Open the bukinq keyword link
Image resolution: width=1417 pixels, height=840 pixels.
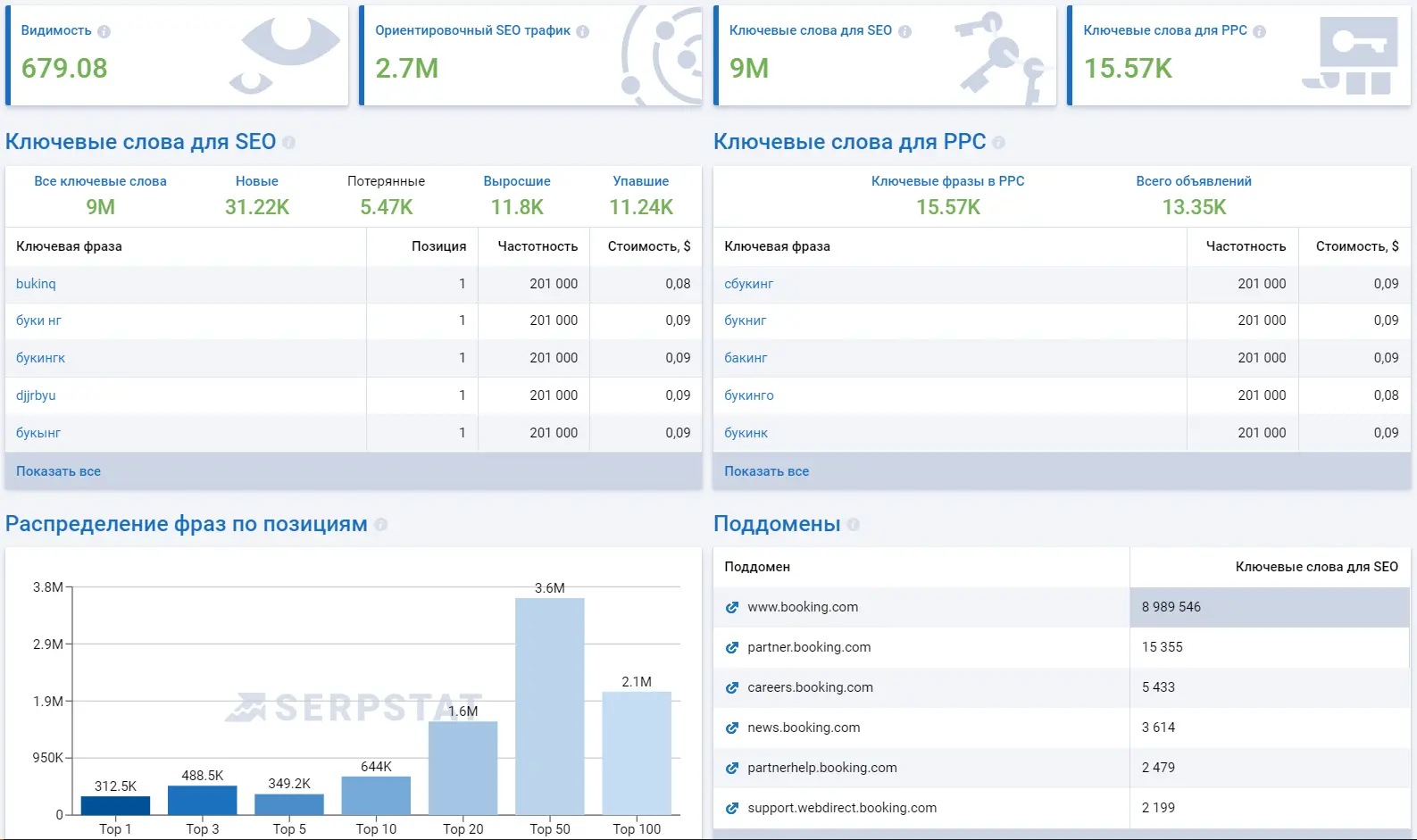pos(36,284)
